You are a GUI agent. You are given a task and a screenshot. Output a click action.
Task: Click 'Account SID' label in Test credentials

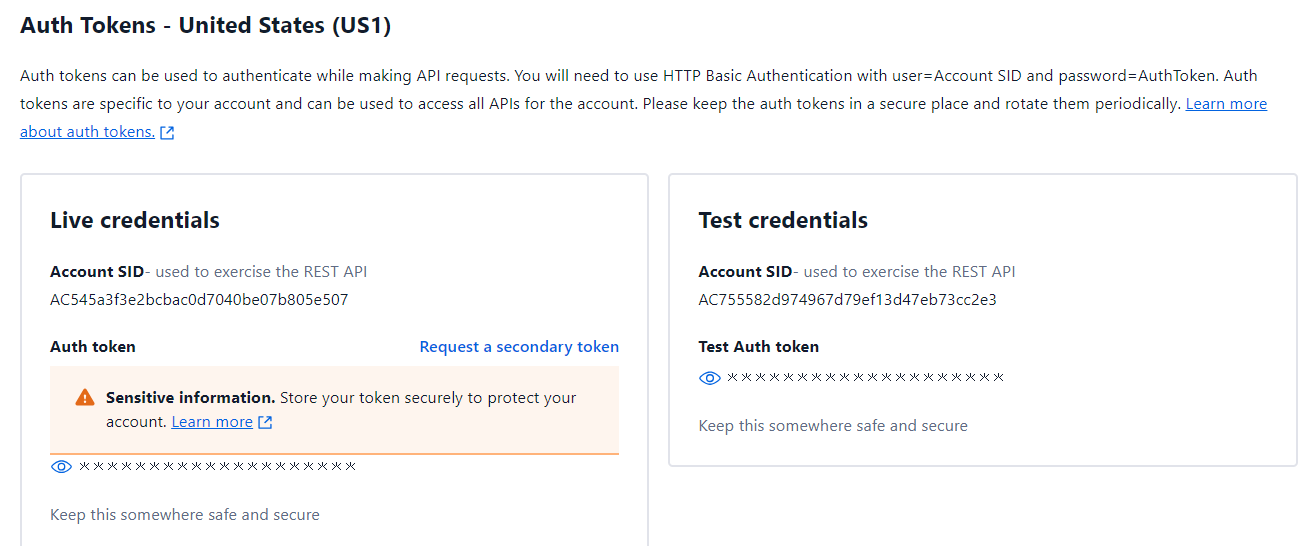tap(745, 272)
